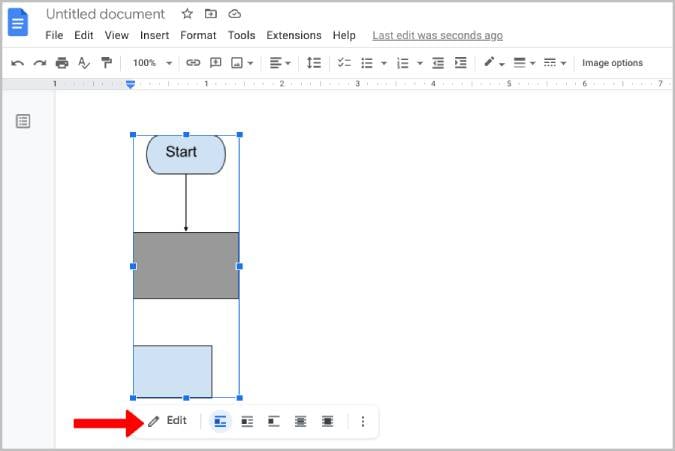Open more options three-dot menu

pyautogui.click(x=363, y=421)
